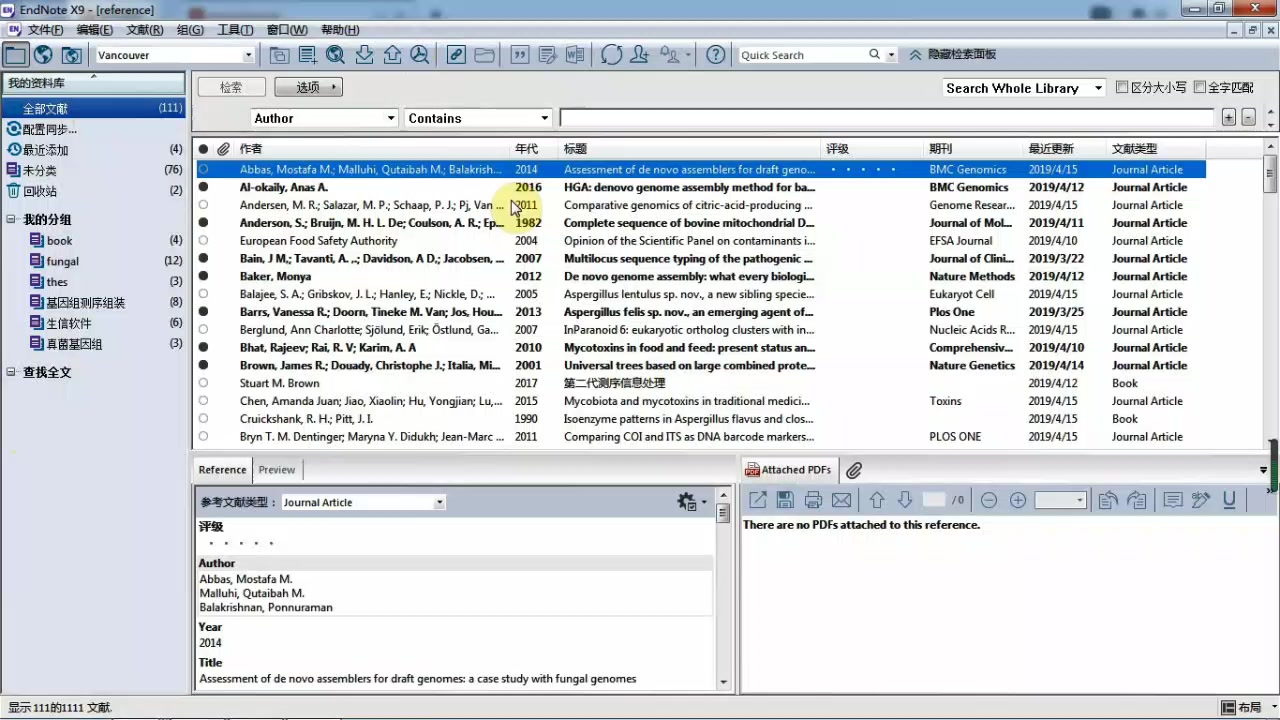Click the Find Full Text icon
The height and width of the screenshot is (720, 1280).
click(420, 55)
